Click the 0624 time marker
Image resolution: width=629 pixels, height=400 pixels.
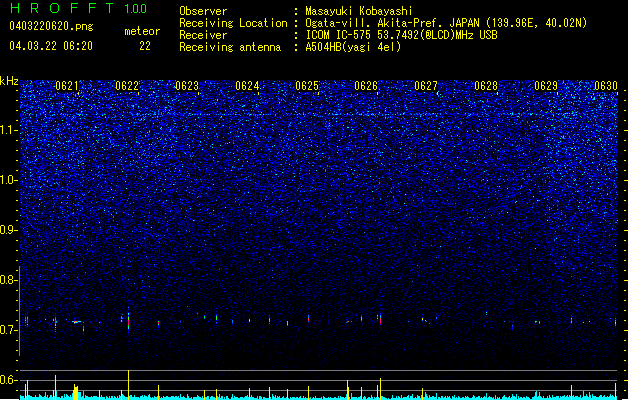pyautogui.click(x=247, y=86)
